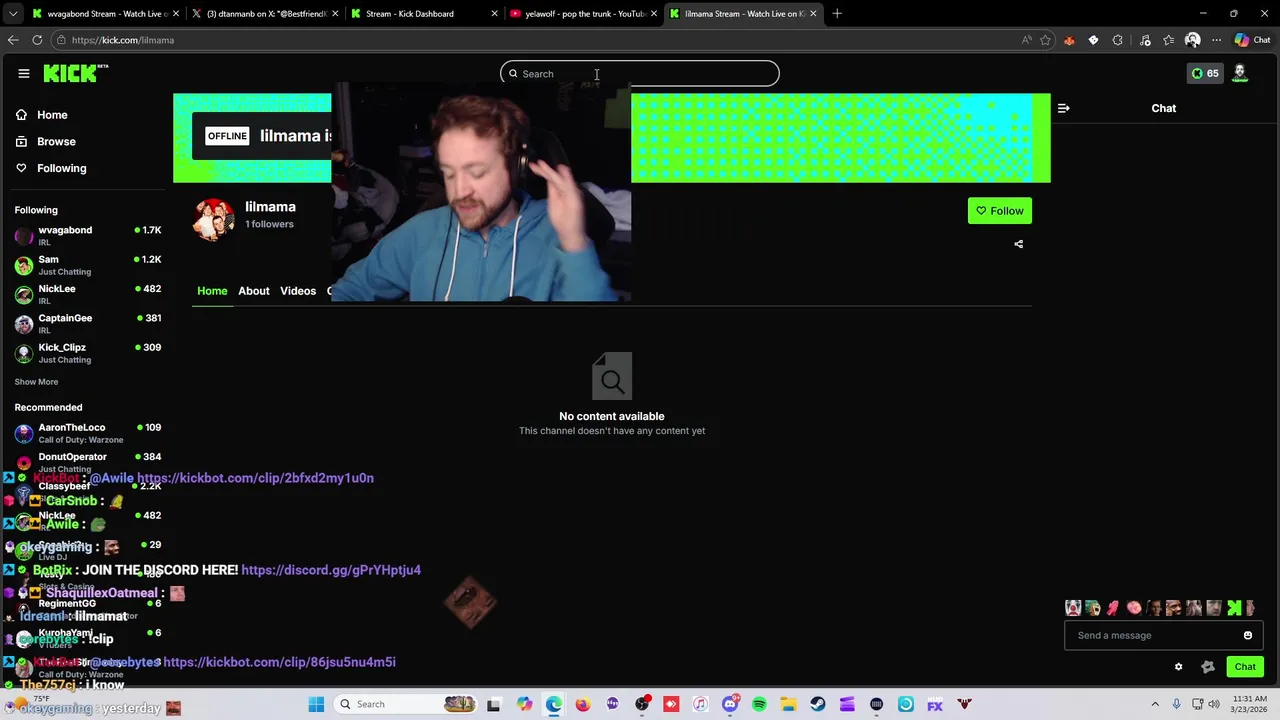Open a new browser tab
Image resolution: width=1280 pixels, height=720 pixels.
[837, 14]
